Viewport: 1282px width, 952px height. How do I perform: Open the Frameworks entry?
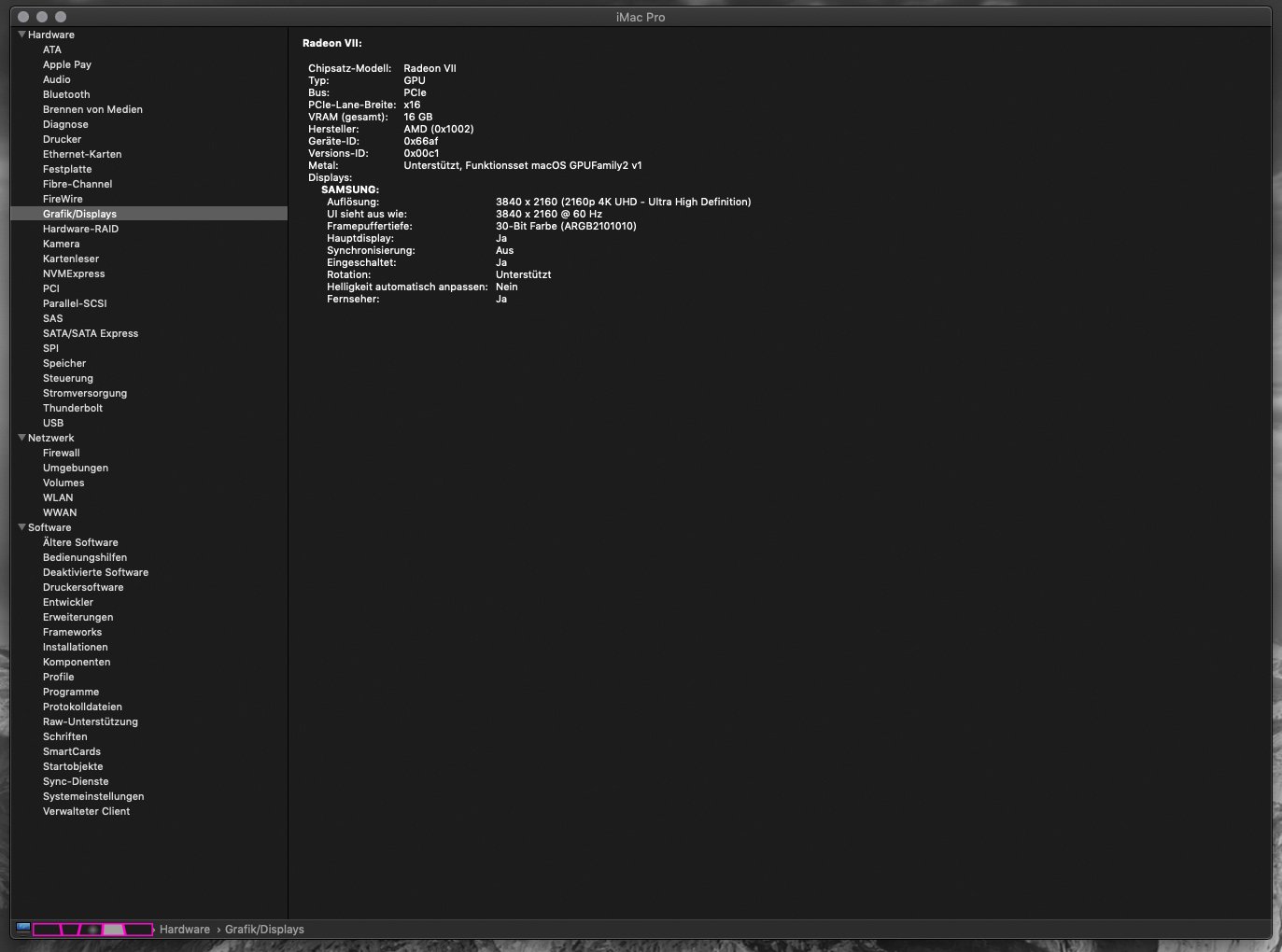coord(72,632)
